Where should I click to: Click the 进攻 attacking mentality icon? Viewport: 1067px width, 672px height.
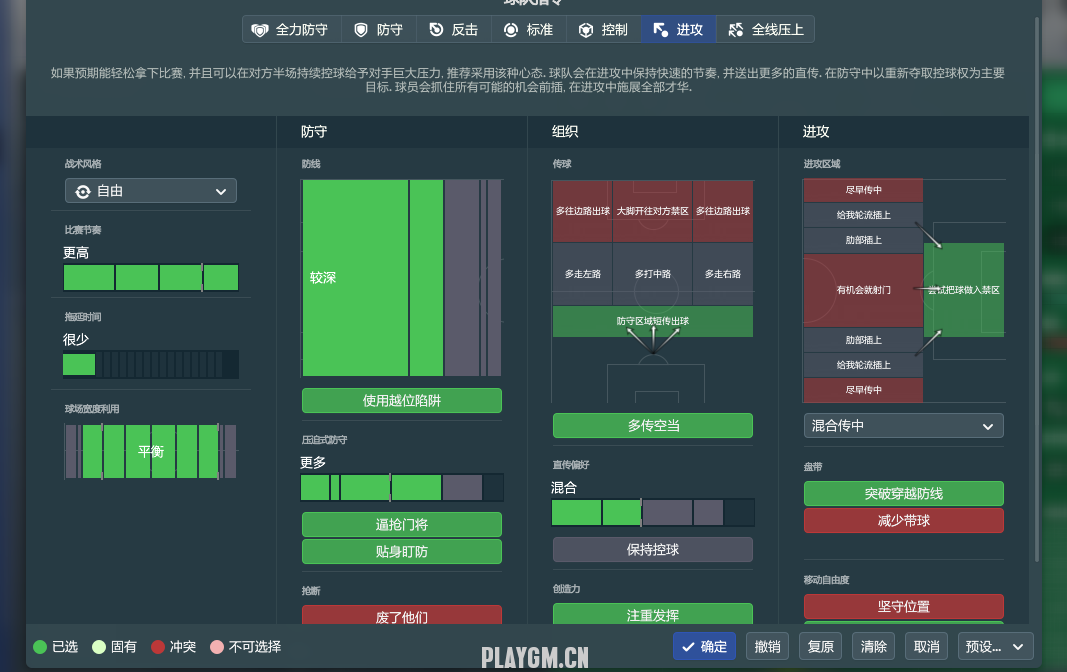point(661,30)
